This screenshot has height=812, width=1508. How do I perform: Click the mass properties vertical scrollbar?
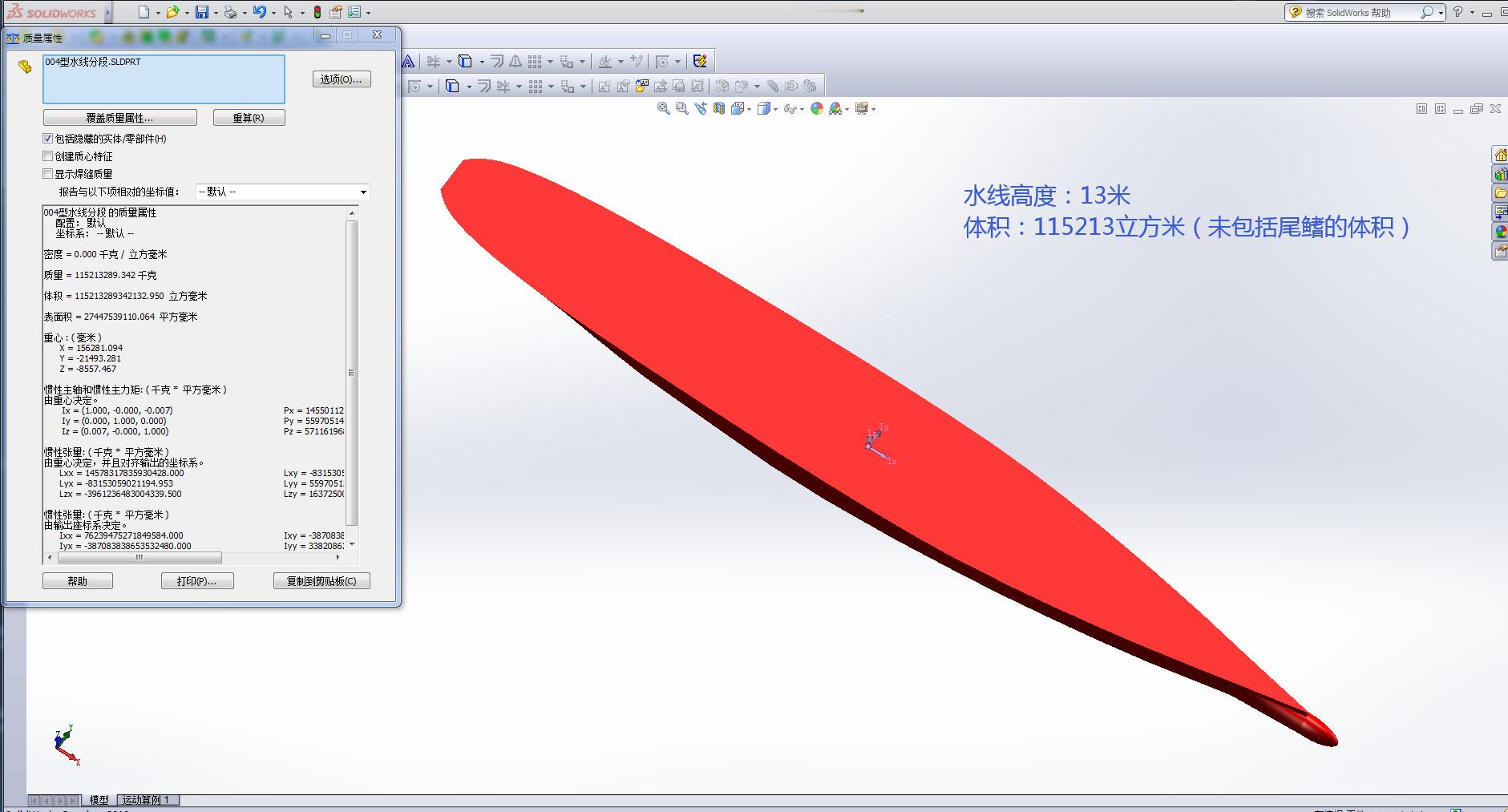[351, 374]
